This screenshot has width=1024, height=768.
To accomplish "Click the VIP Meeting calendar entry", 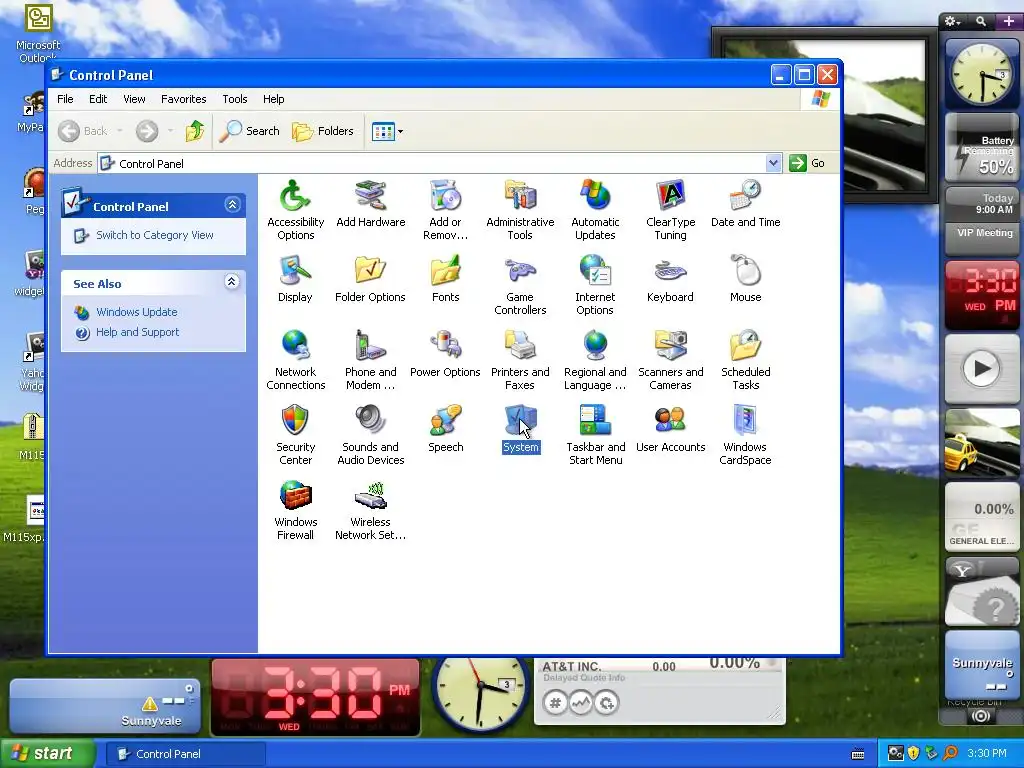I will point(984,233).
